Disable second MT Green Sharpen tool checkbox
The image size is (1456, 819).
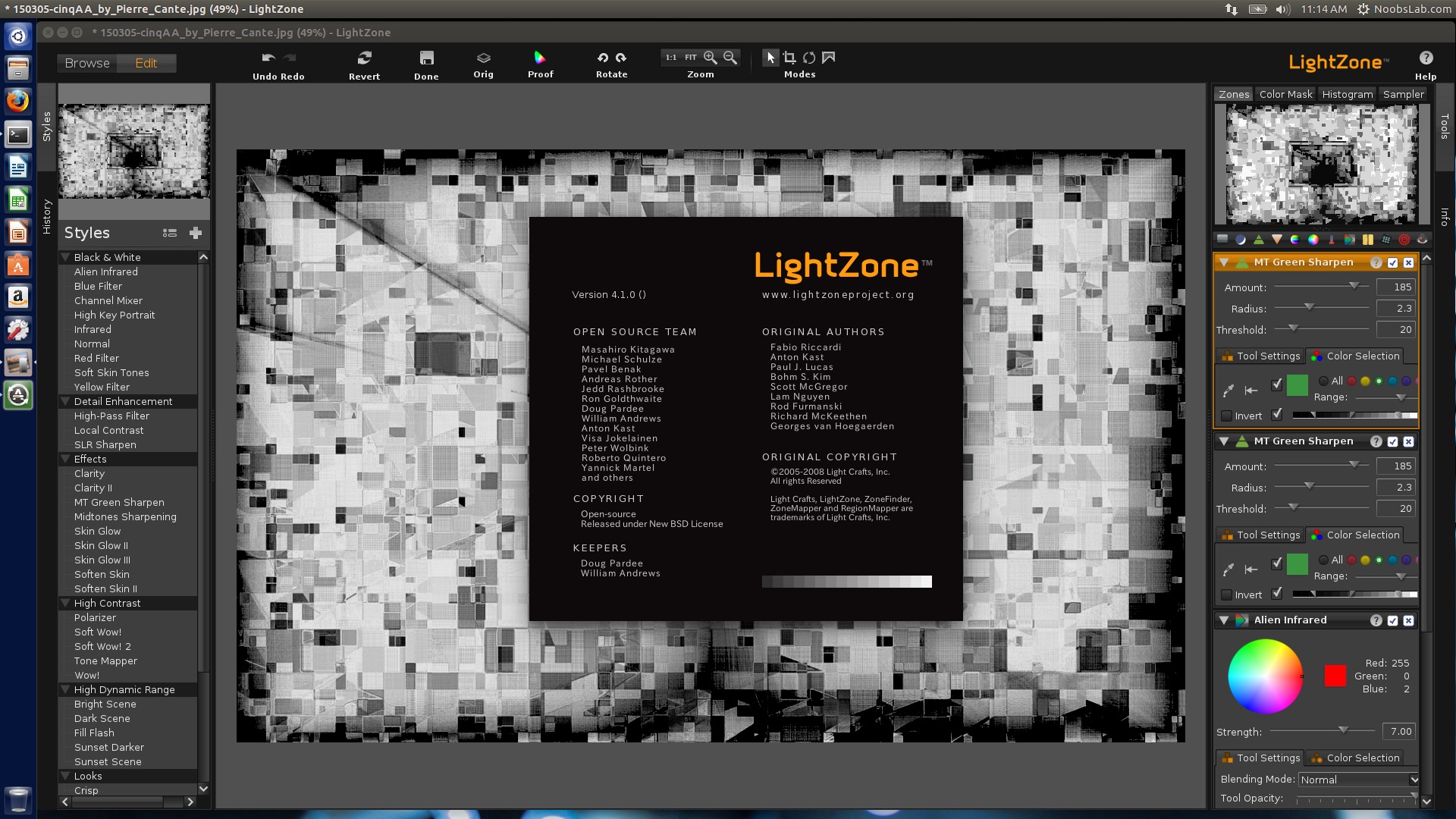[1392, 441]
